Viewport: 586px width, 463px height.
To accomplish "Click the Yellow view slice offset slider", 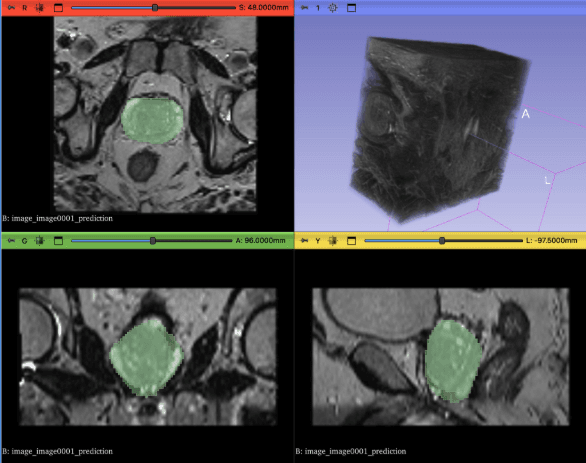I will coord(443,241).
